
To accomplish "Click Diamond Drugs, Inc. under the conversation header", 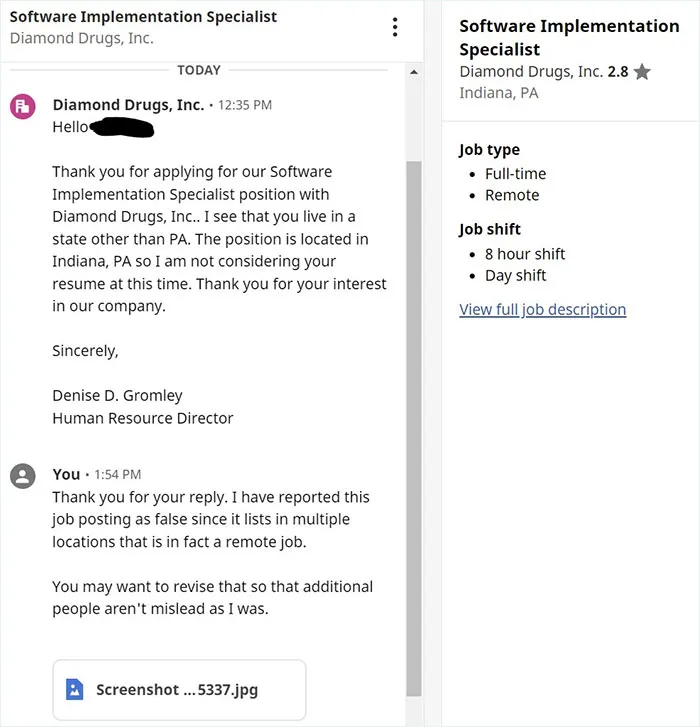I will click(x=82, y=38).
